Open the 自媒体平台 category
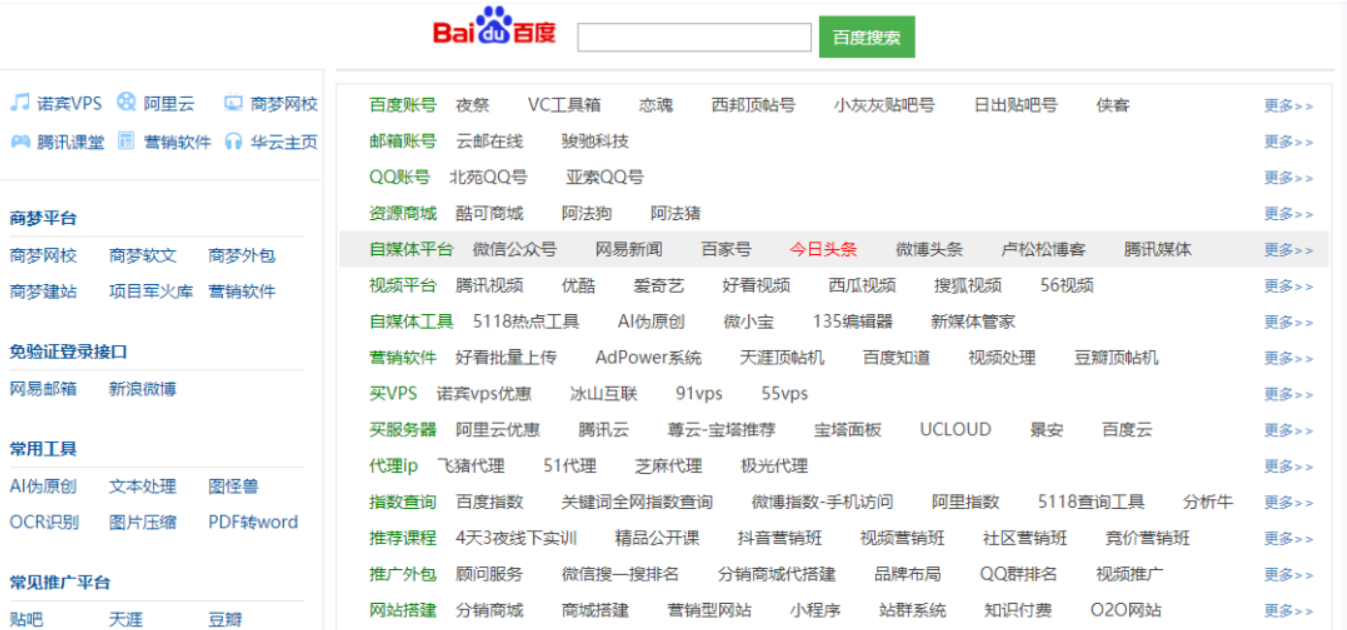Viewport: 1347px width, 630px height. (x=411, y=249)
